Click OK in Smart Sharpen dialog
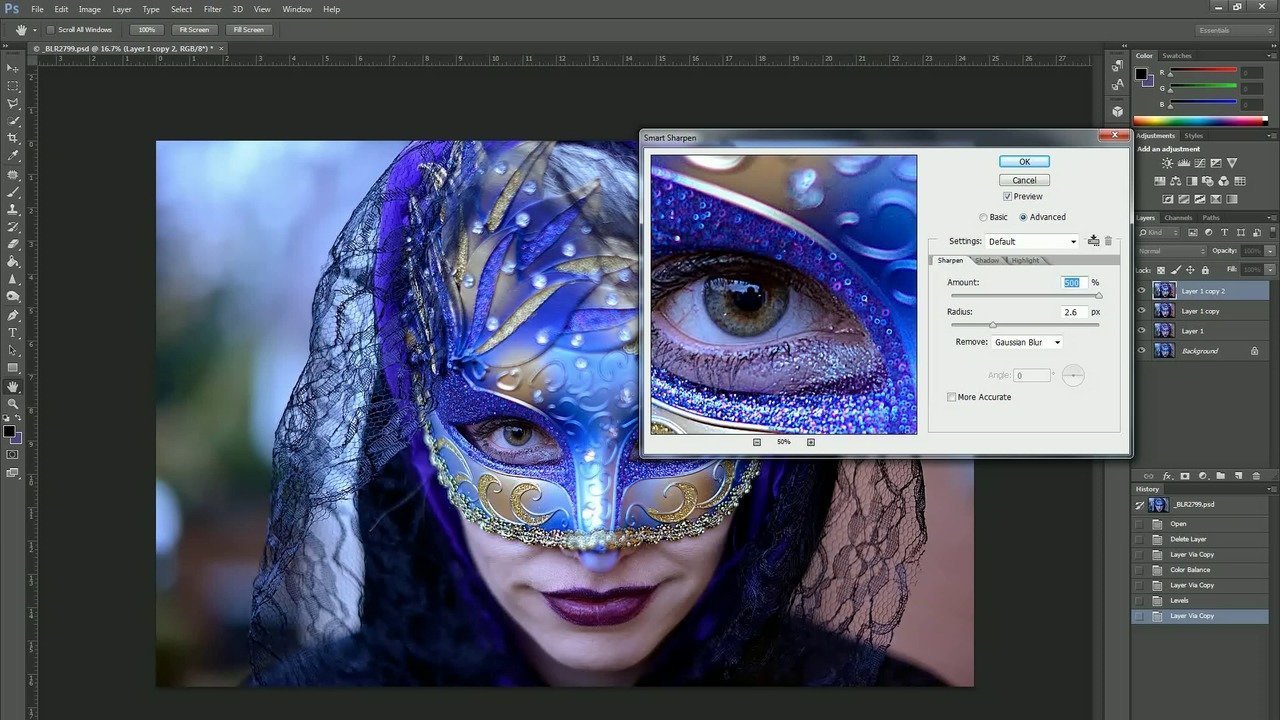 [x=1023, y=161]
